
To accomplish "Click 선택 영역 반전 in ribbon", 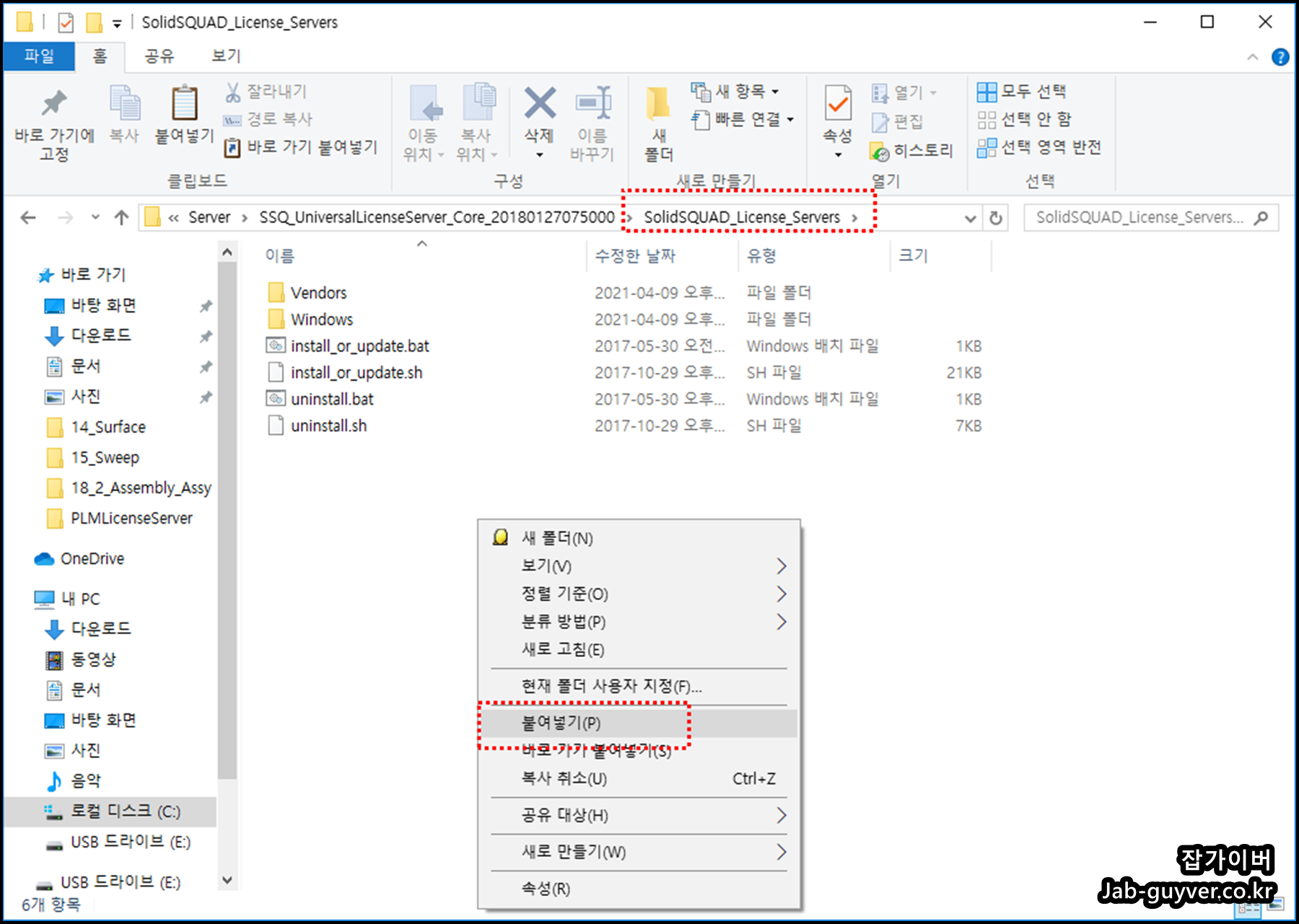I will (x=1039, y=147).
